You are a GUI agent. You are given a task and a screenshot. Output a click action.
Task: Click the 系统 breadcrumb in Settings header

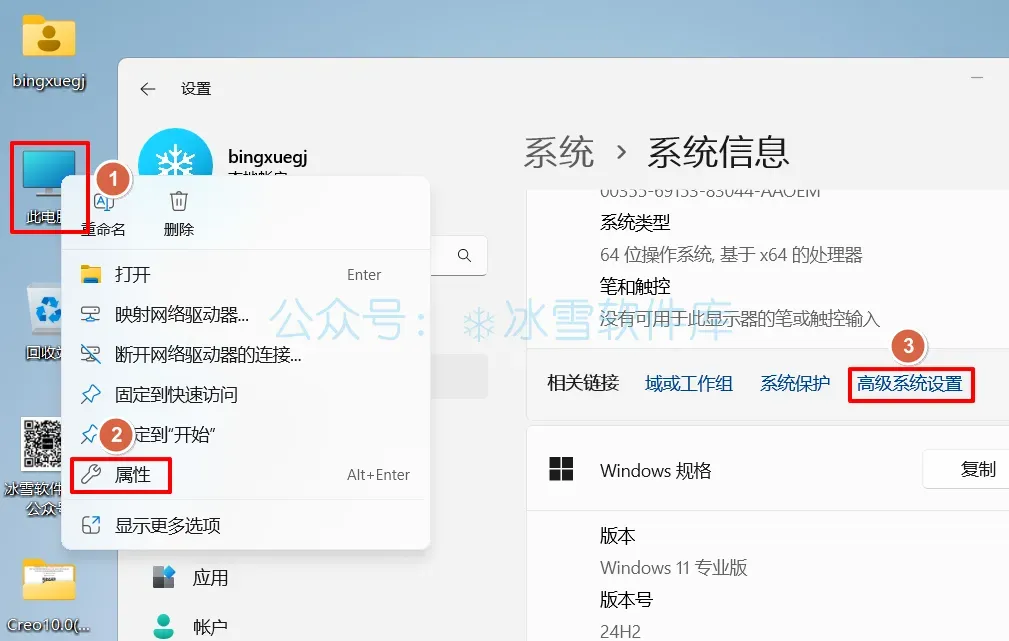point(559,153)
